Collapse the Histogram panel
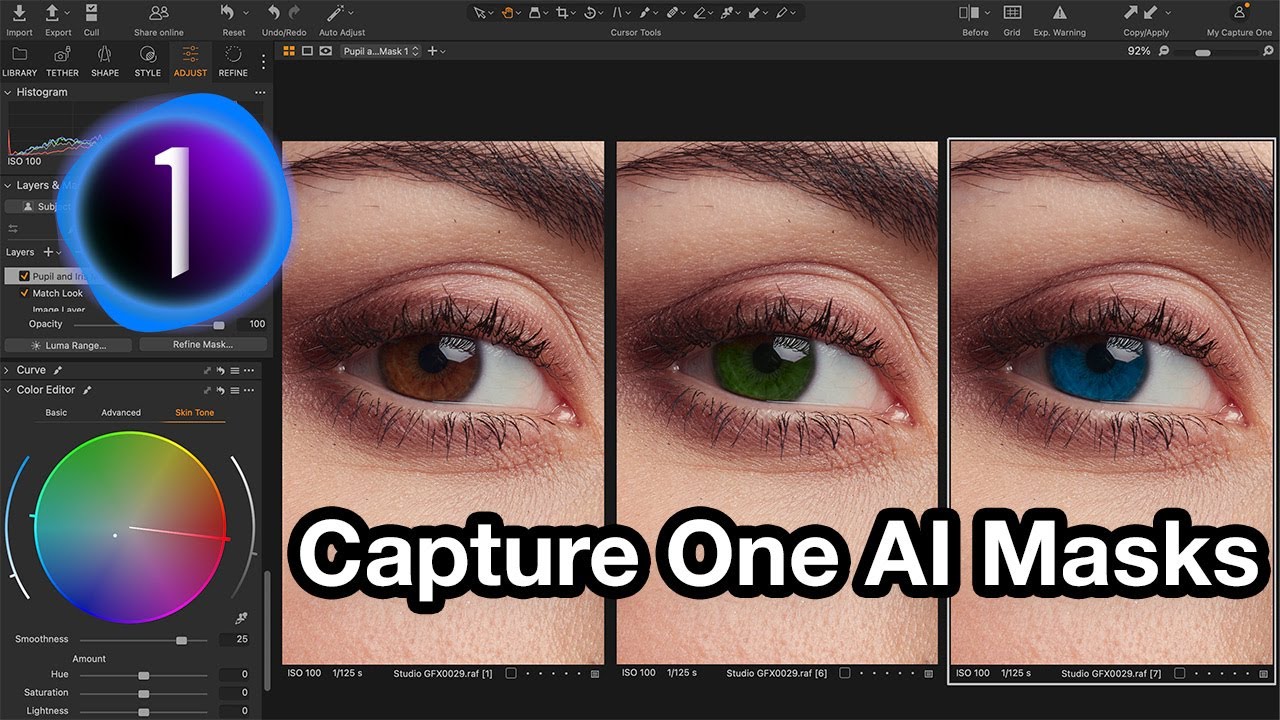 pos(8,92)
